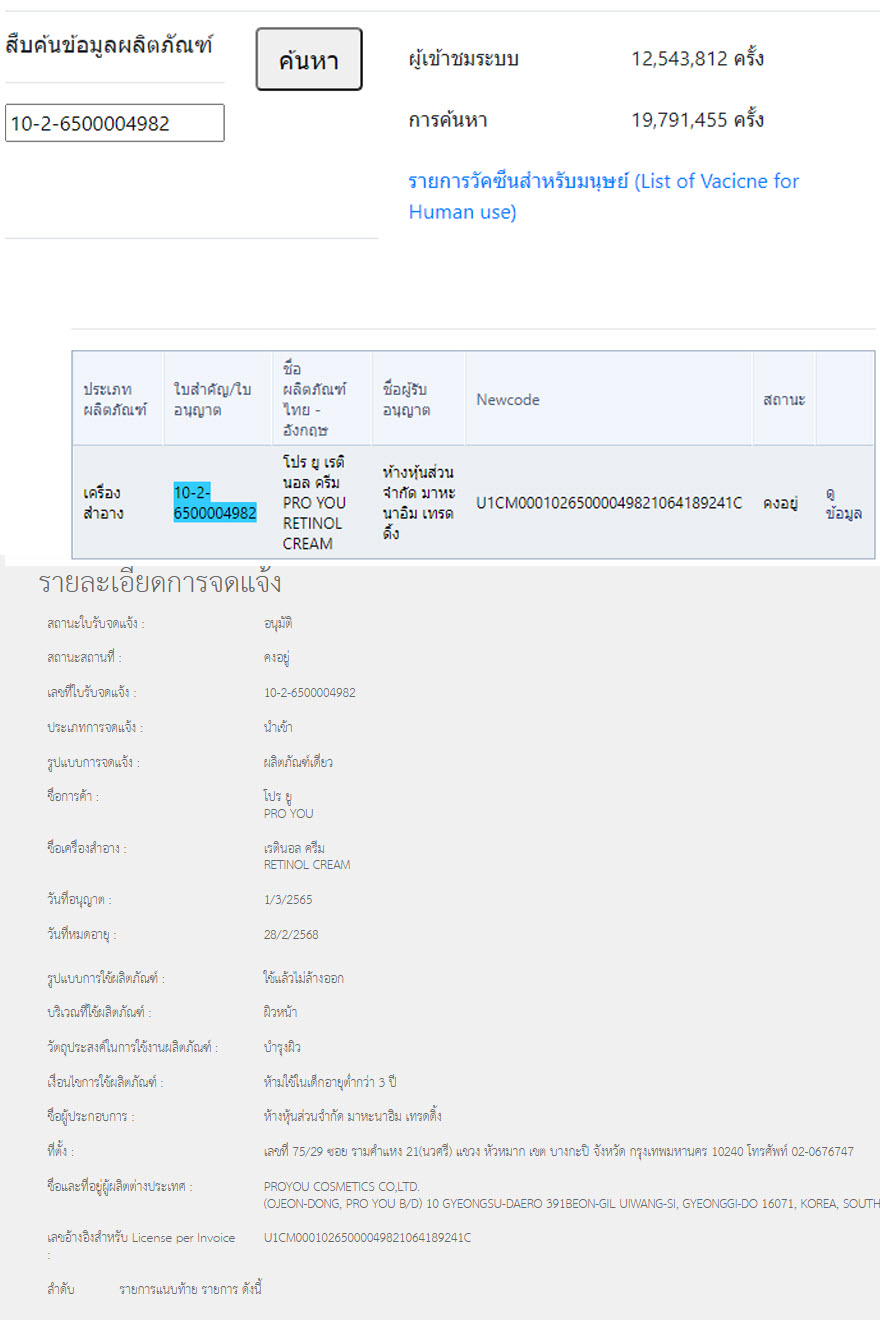The width and height of the screenshot is (880, 1320).
Task: Click the สืบค้นข้อมูลผลิตภัณฑ์ heading
Action: pos(109,45)
